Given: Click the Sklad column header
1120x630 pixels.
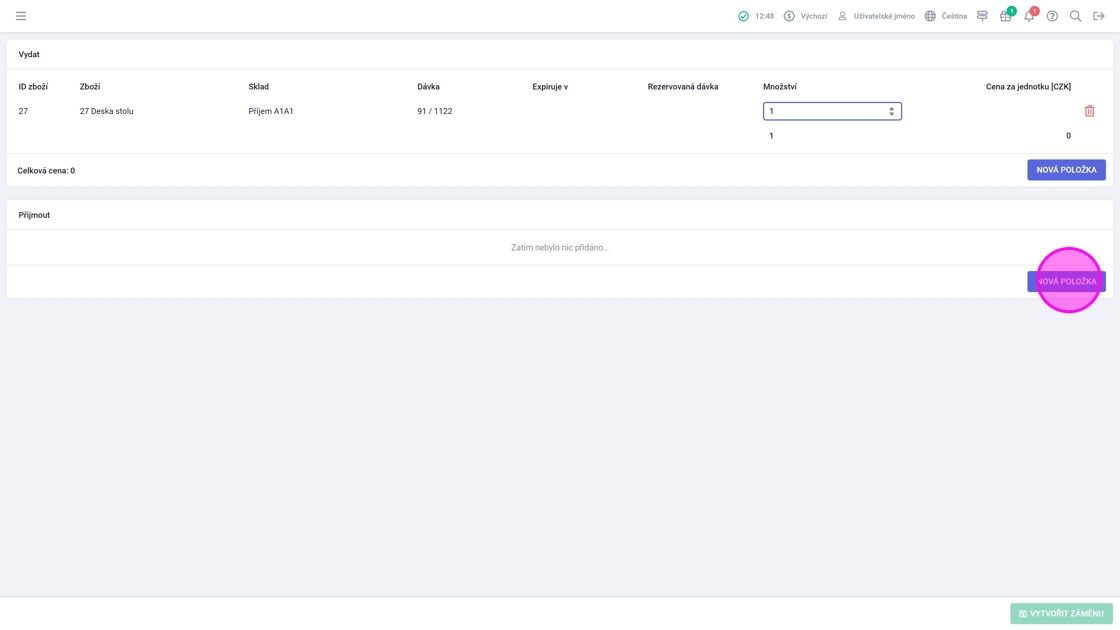Looking at the screenshot, I should 259,86.
